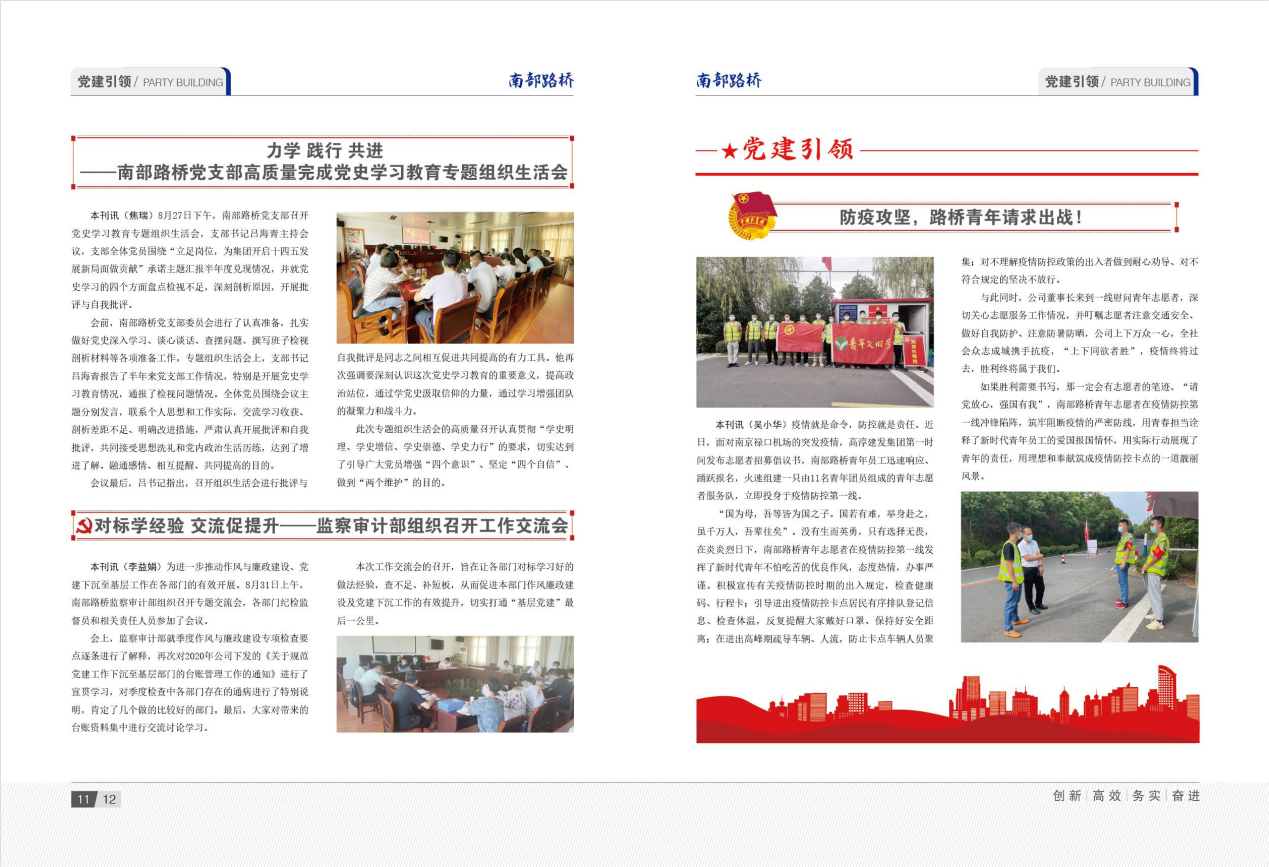Click the paragraph starting 与此同时，公司董事长
The width and height of the screenshot is (1269, 867).
pos(1079,334)
